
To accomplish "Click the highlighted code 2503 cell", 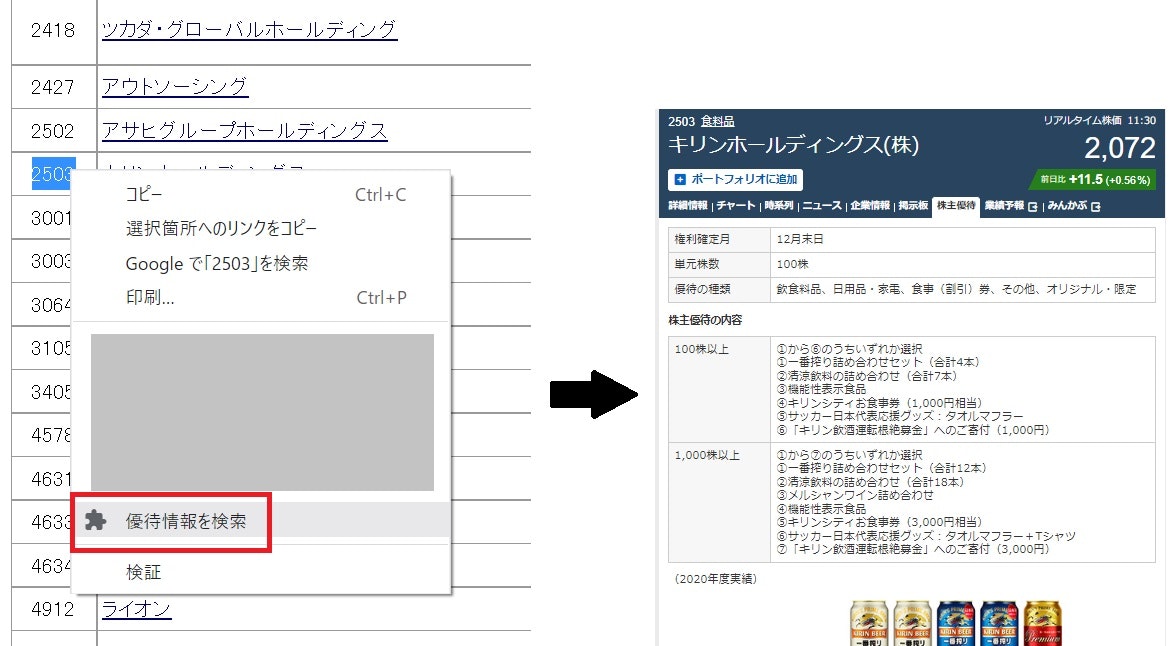I will coord(53,173).
